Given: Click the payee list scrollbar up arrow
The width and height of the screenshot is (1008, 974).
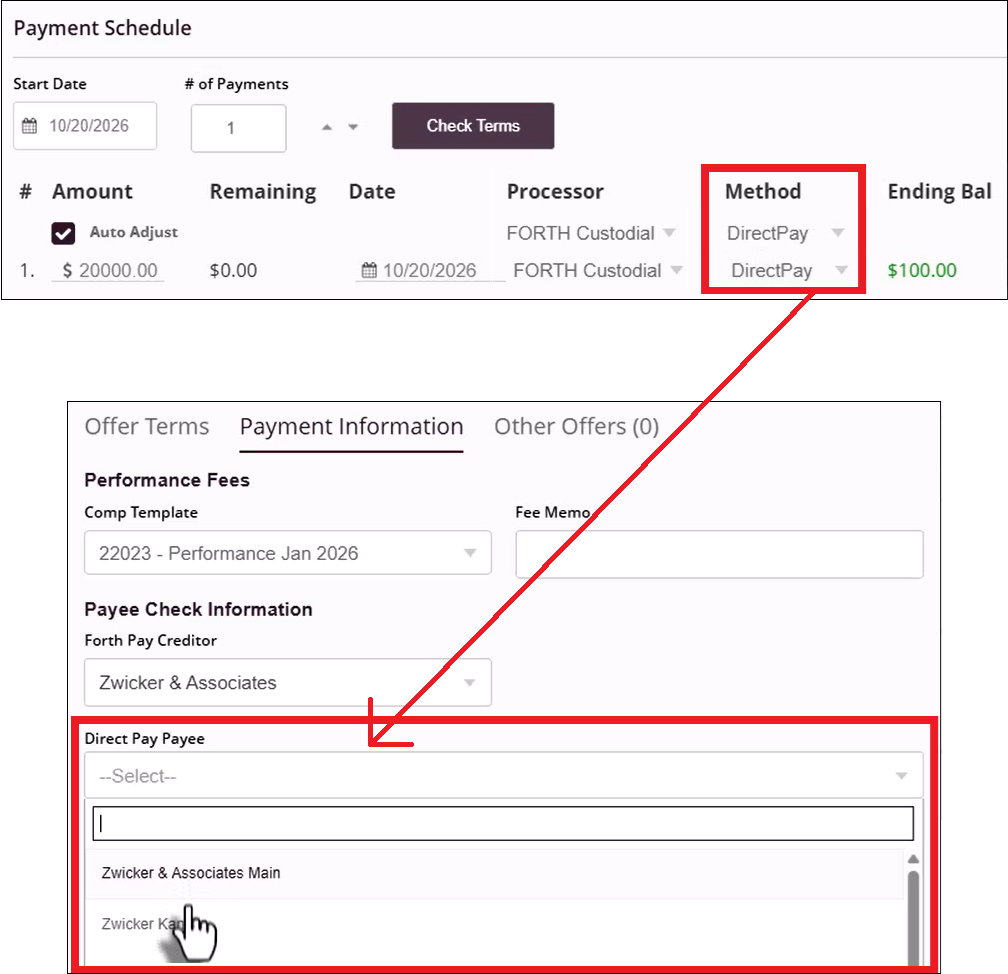Looking at the screenshot, I should pos(913,860).
